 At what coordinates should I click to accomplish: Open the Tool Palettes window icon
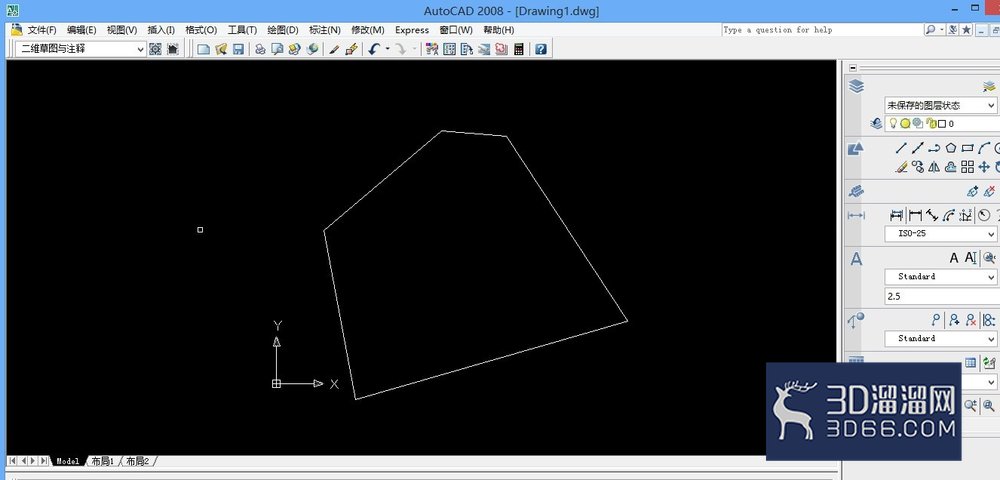466,49
